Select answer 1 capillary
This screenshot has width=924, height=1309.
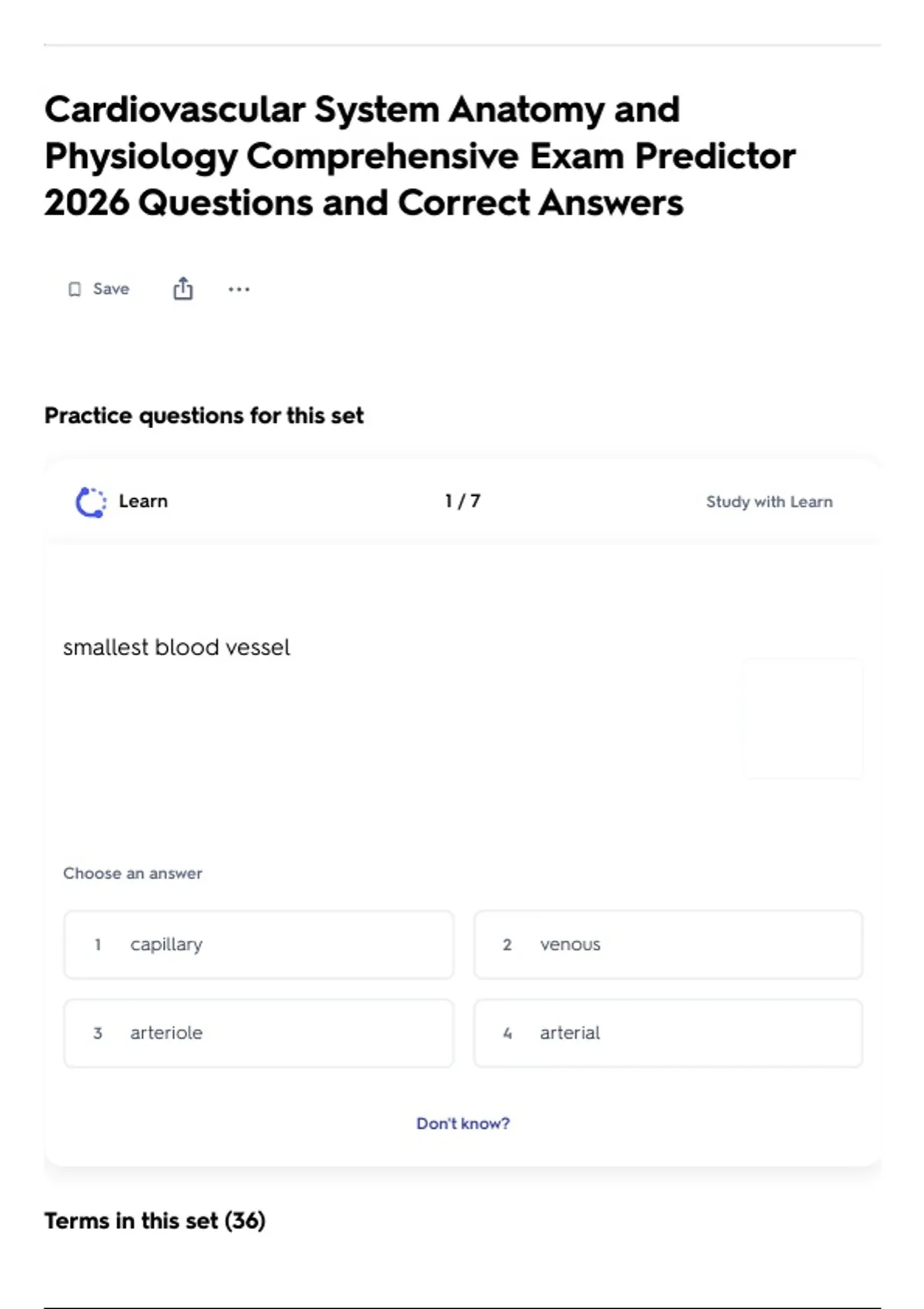coord(259,945)
